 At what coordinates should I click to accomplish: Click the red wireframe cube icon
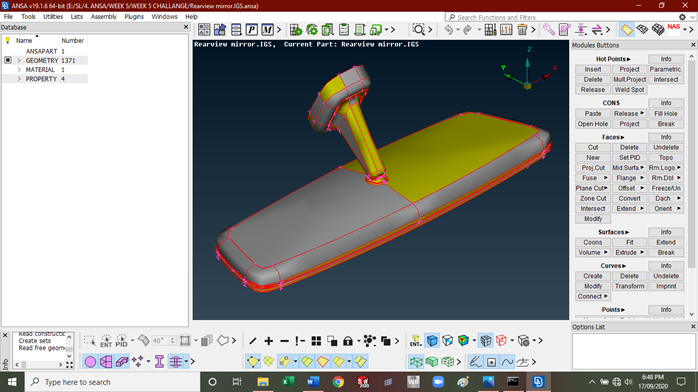click(502, 341)
